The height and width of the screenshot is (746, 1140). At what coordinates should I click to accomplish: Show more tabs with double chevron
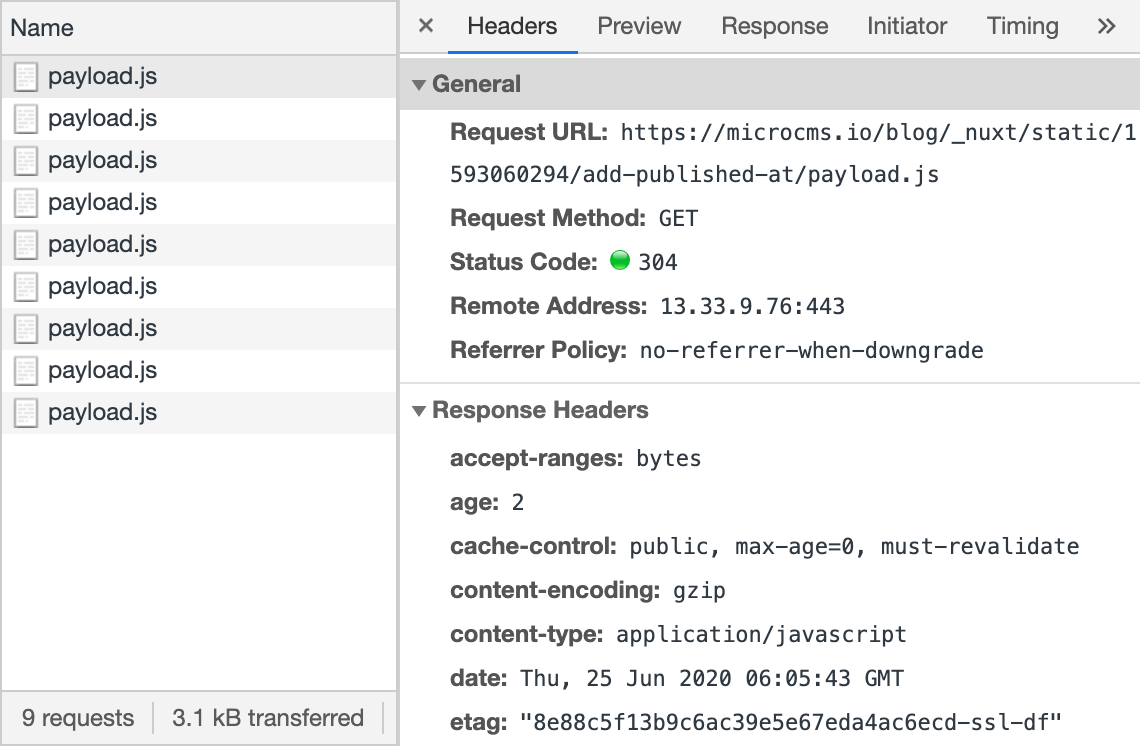coord(1106,26)
